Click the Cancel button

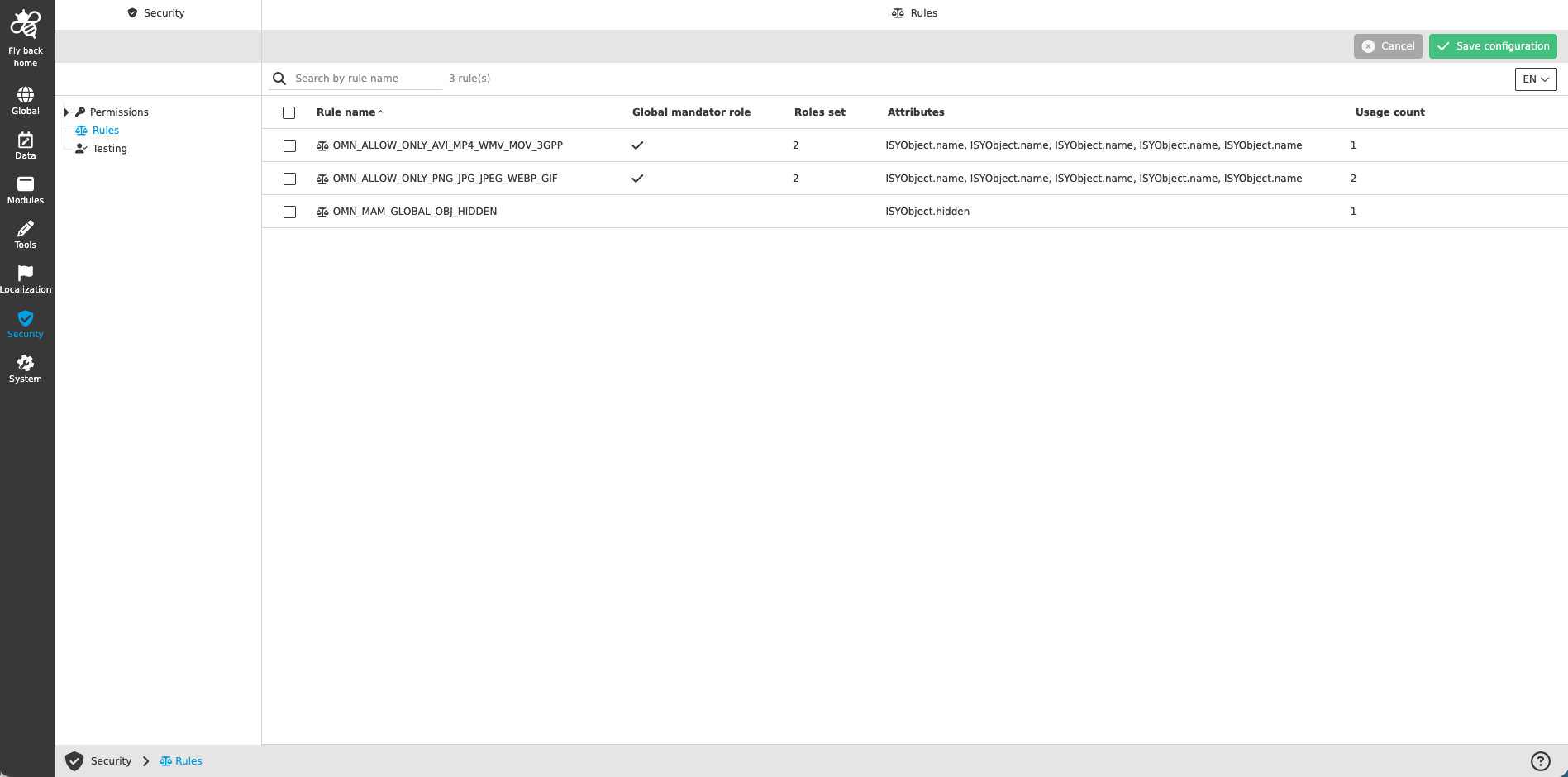pos(1388,46)
